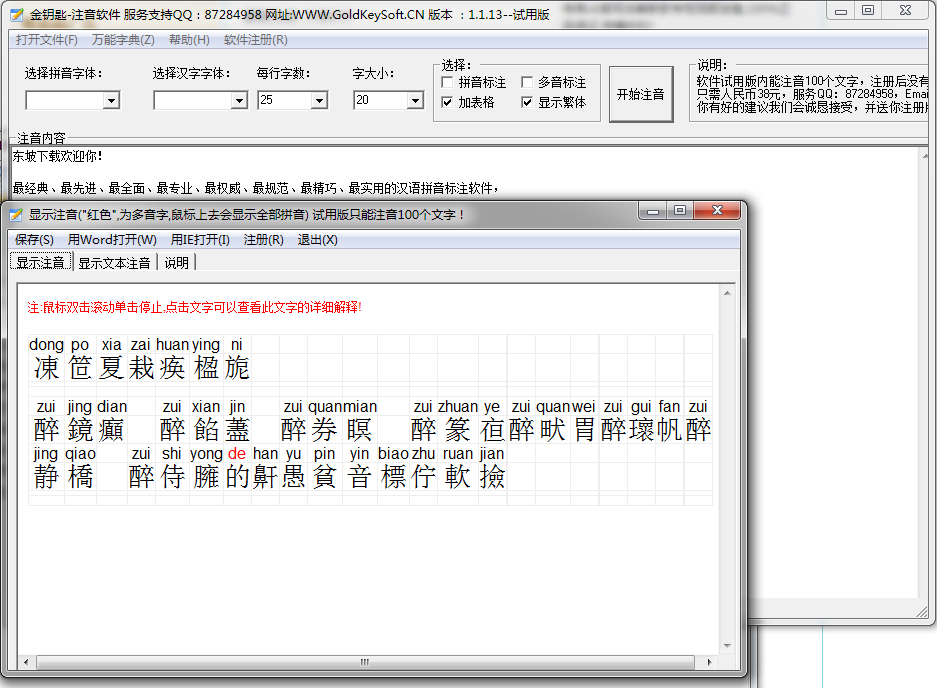Click 用Word打开(W) in the annotation window menu
Image resolution: width=937 pixels, height=688 pixels.
110,241
